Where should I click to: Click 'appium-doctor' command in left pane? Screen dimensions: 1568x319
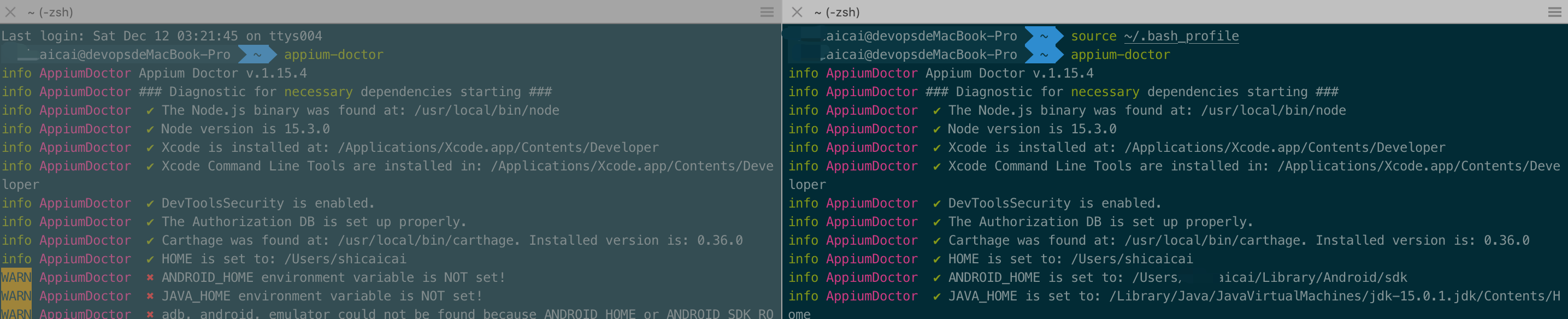(334, 55)
